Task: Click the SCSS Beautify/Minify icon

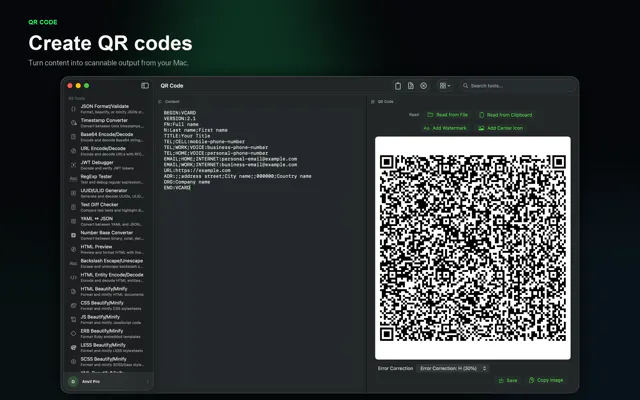Action: 73,362
